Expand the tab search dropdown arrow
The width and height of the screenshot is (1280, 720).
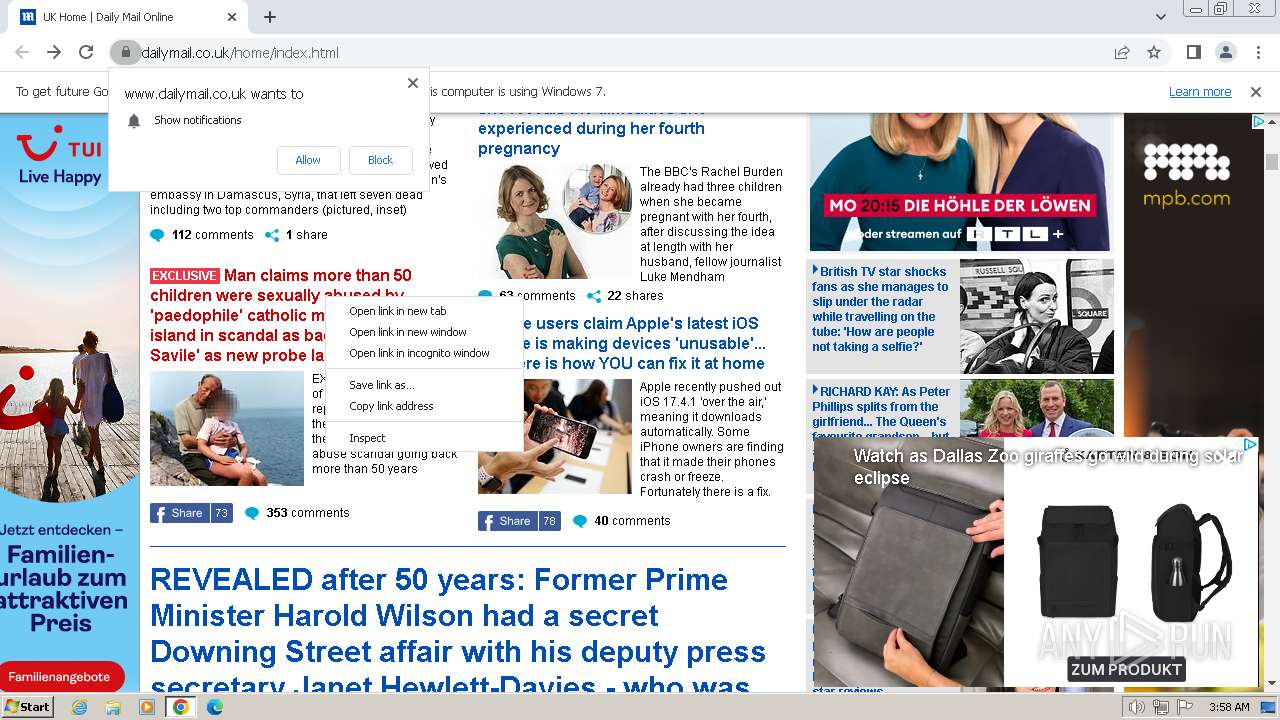coord(1160,17)
